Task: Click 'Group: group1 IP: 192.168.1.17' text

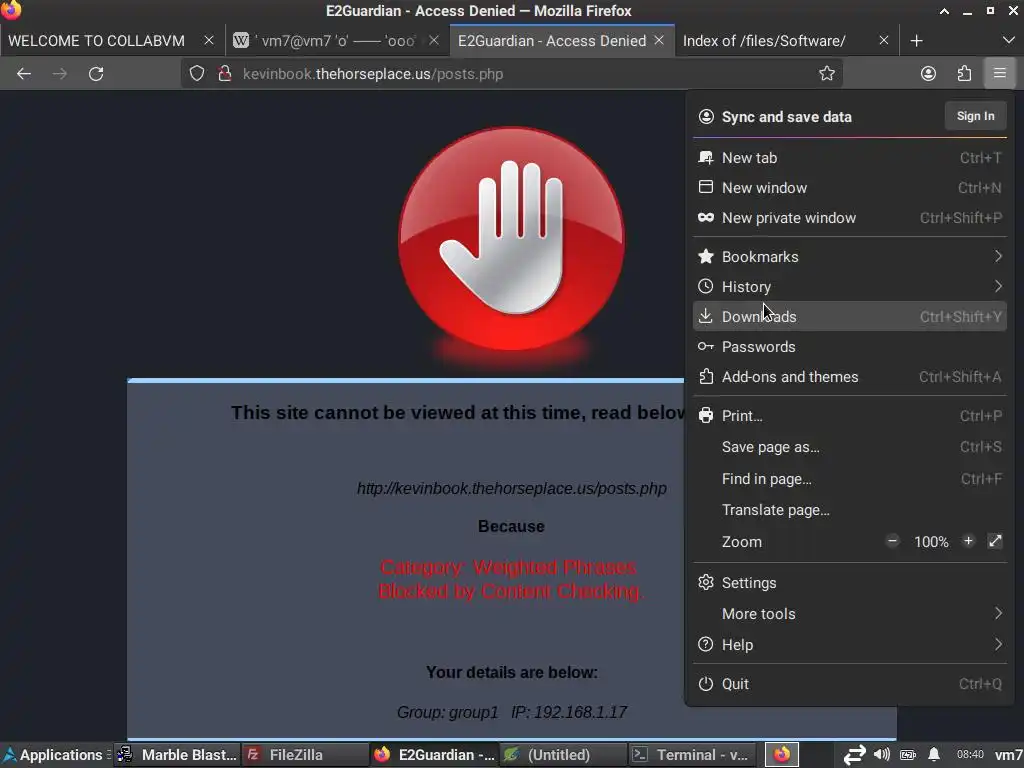Action: pyautogui.click(x=511, y=712)
